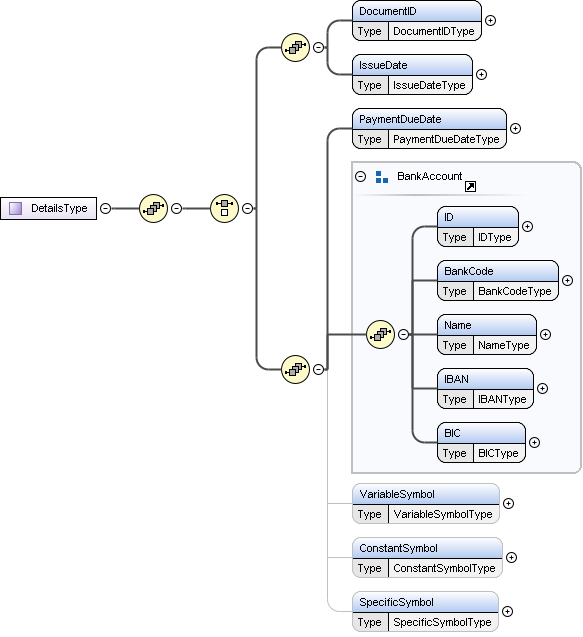Viewport: 583px width, 637px height.
Task: Click the ConstantSymbolType type value
Action: tap(444, 568)
